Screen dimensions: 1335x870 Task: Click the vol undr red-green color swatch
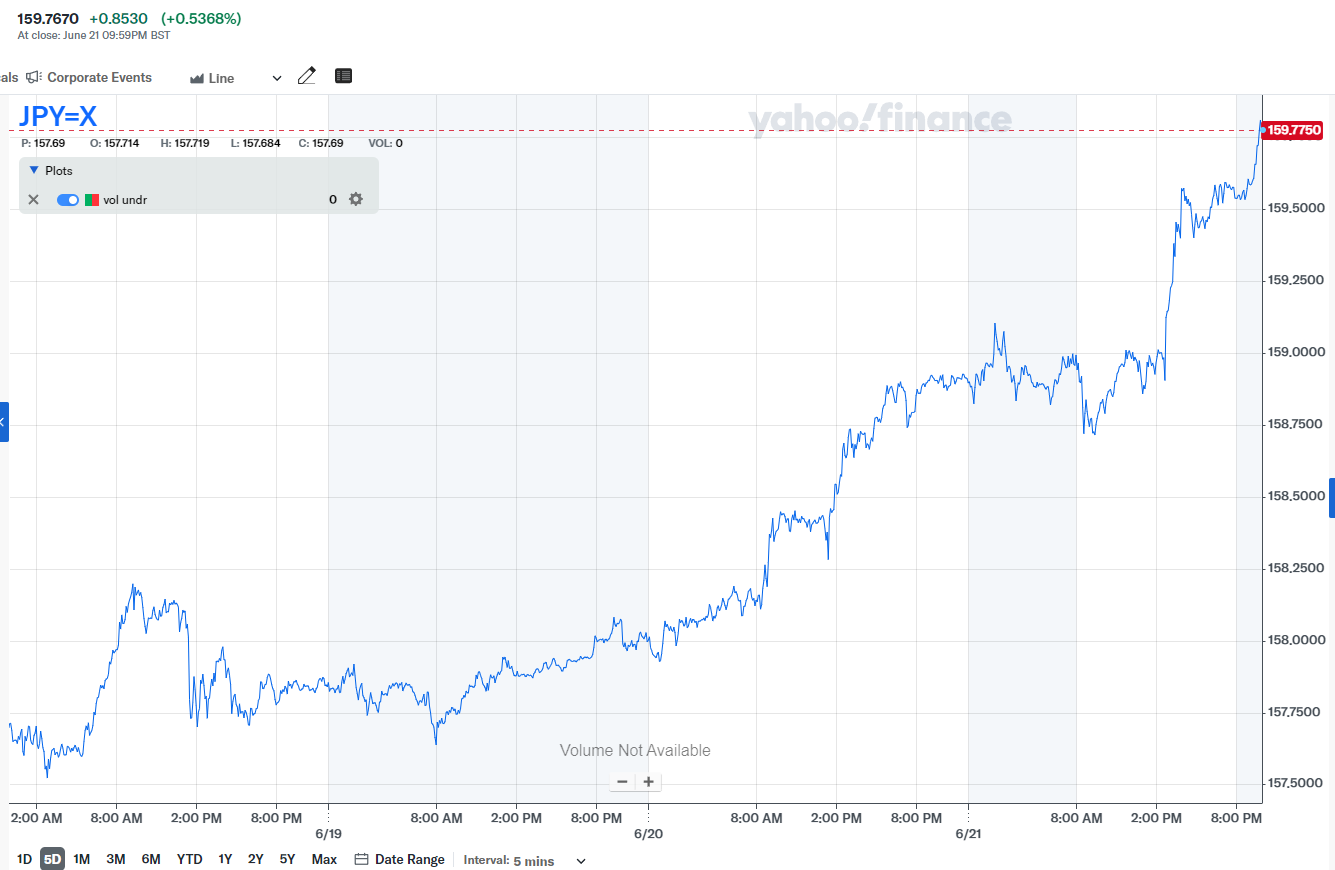(91, 200)
